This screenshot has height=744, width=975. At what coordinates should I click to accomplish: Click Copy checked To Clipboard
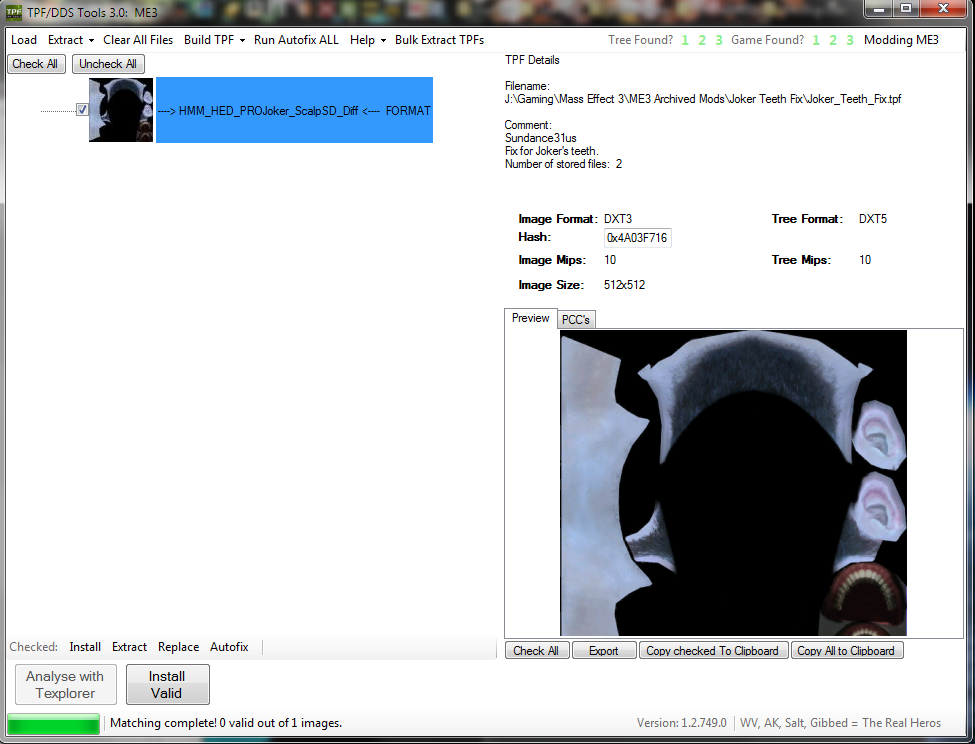713,651
